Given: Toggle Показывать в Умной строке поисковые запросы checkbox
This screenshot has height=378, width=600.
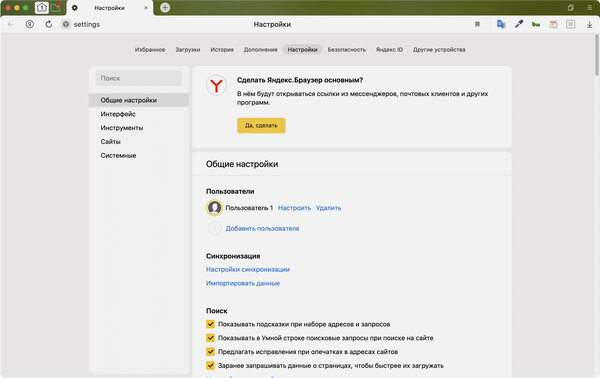Looking at the screenshot, I should click(210, 338).
